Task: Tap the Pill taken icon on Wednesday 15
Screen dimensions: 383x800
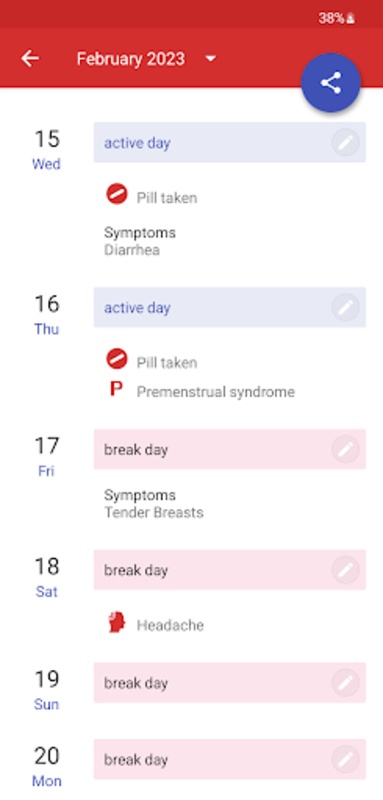Action: point(117,194)
